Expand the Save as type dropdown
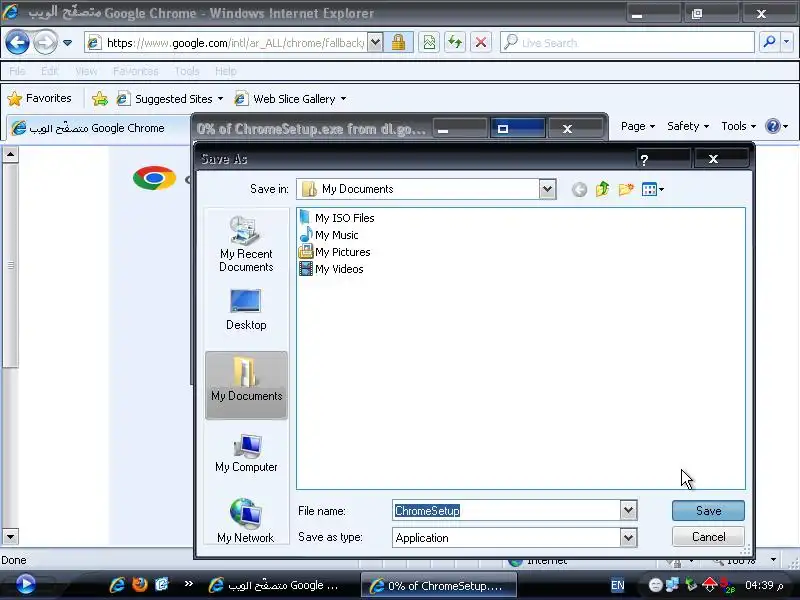Viewport: 800px width, 600px height. [x=629, y=538]
